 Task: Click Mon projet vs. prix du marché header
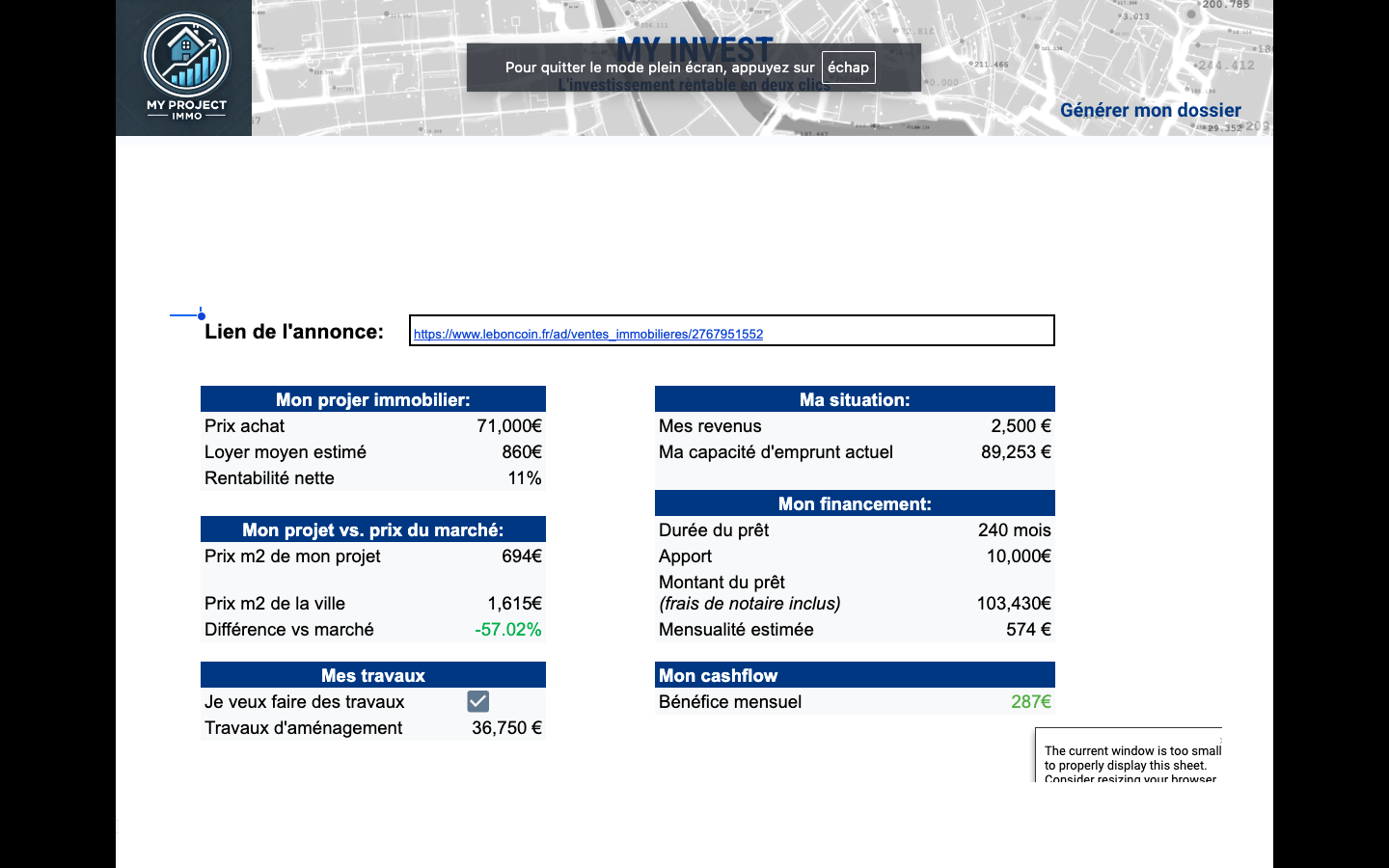tap(373, 529)
